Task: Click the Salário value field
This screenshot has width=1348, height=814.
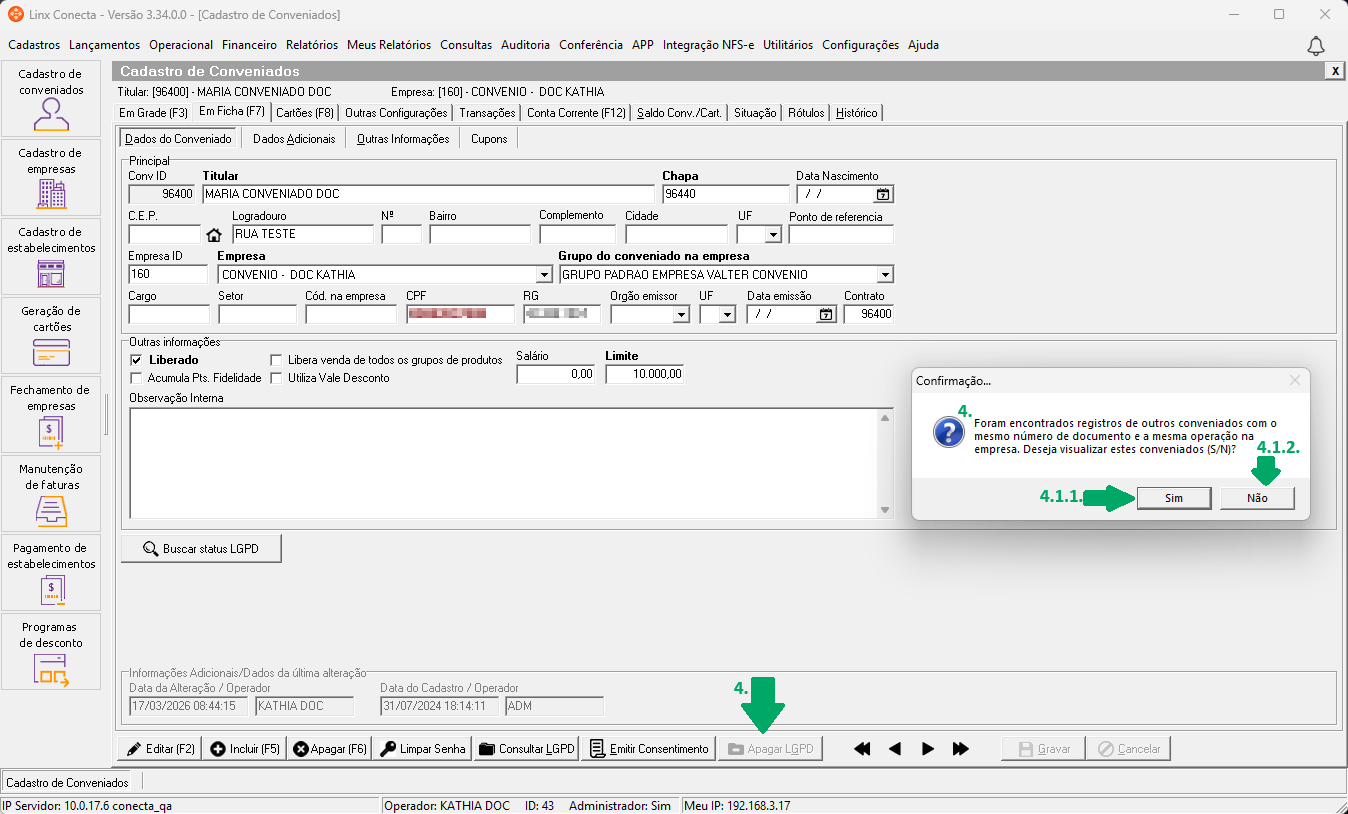Action: (x=556, y=374)
